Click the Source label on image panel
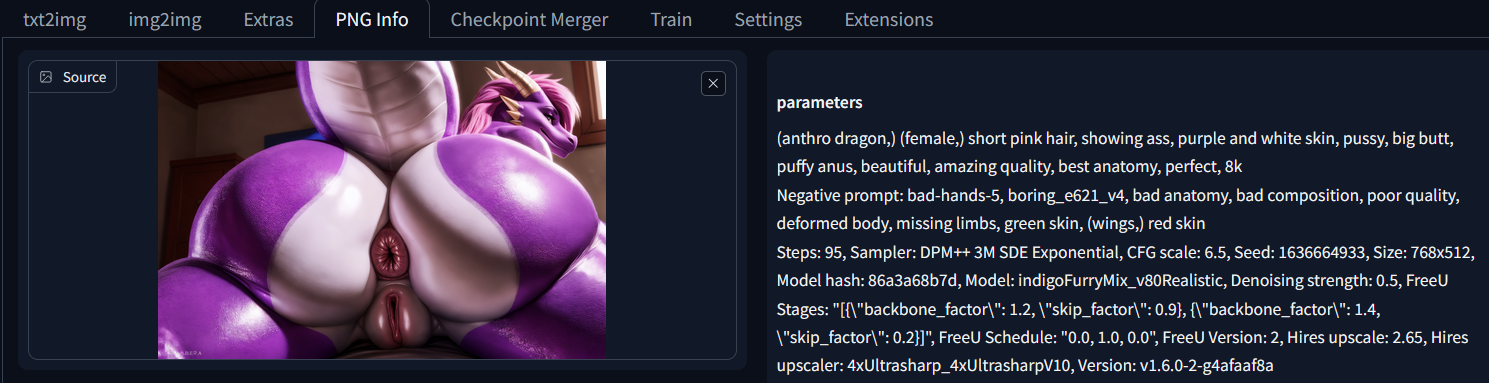The width and height of the screenshot is (1489, 383). point(84,77)
